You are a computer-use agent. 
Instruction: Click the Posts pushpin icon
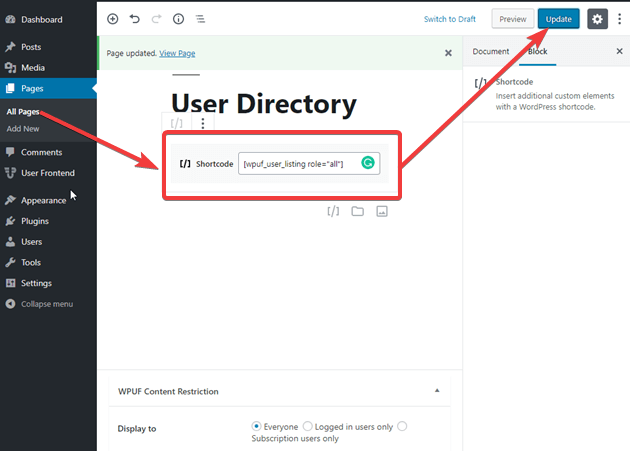pyautogui.click(x=10, y=47)
